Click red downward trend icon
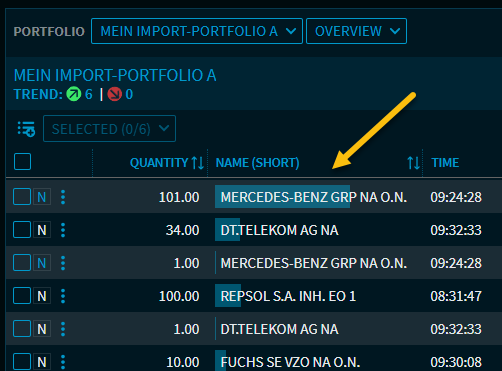The width and height of the screenshot is (502, 371). (115, 94)
